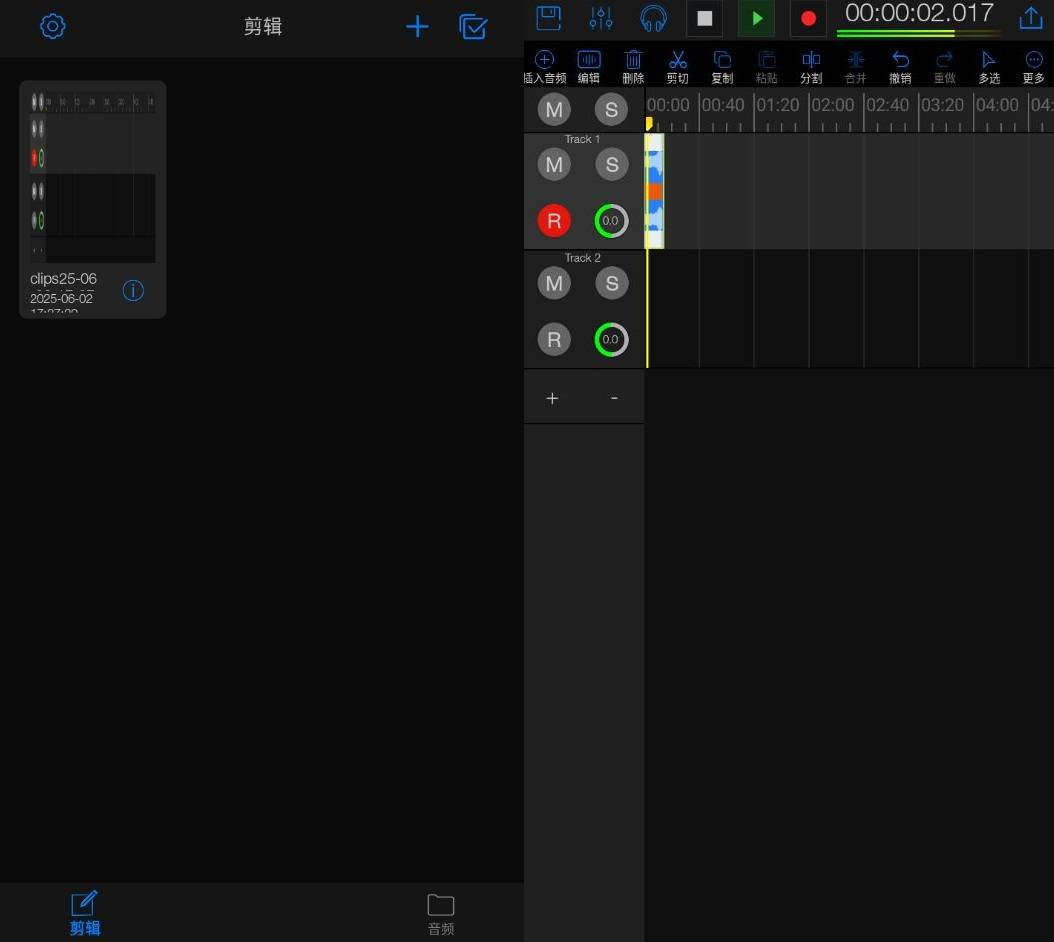The image size is (1054, 942).
Task: Adjust Track 1 volume knob
Action: (611, 221)
